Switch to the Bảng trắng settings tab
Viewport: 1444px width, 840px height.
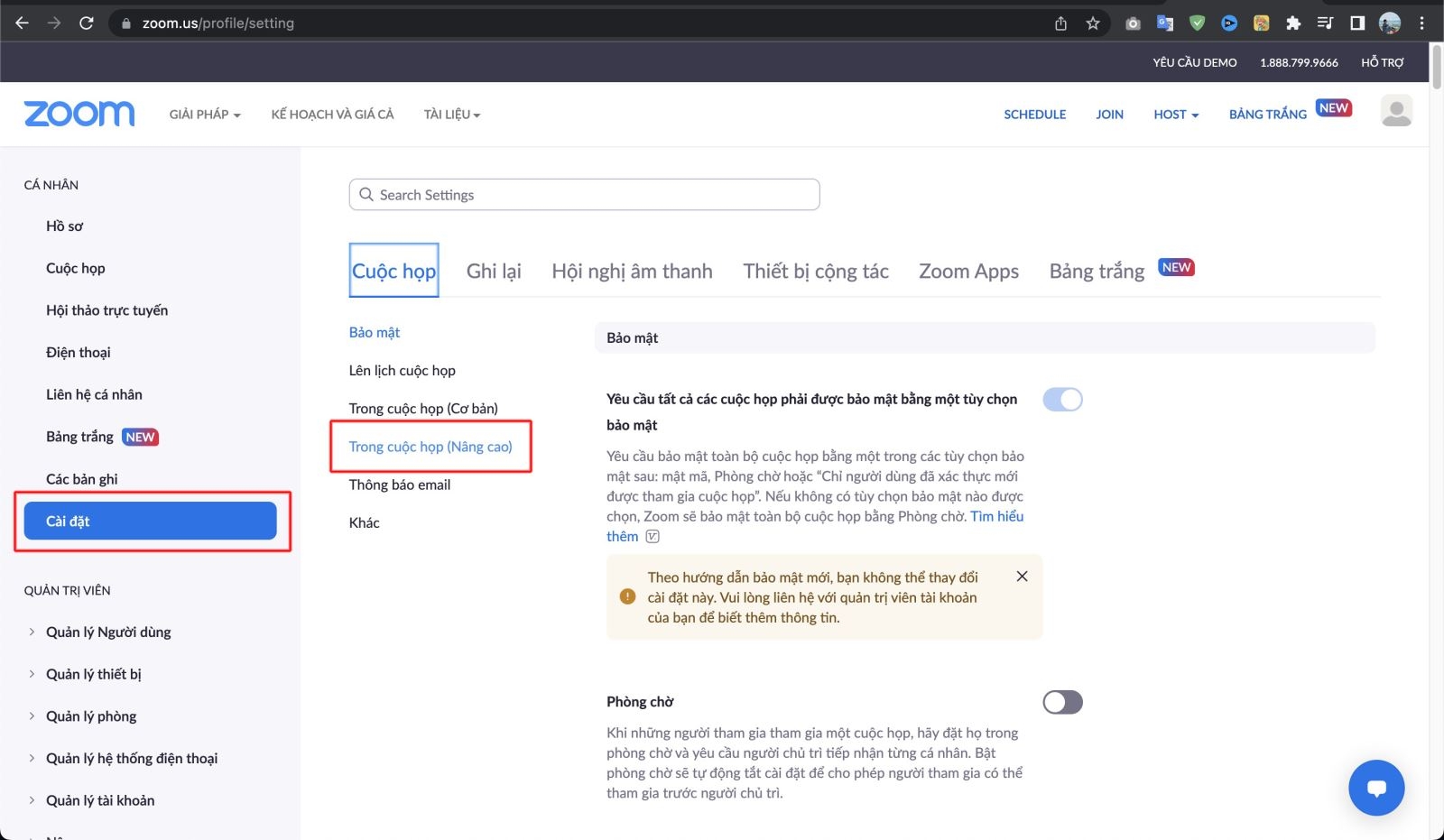point(1097,271)
